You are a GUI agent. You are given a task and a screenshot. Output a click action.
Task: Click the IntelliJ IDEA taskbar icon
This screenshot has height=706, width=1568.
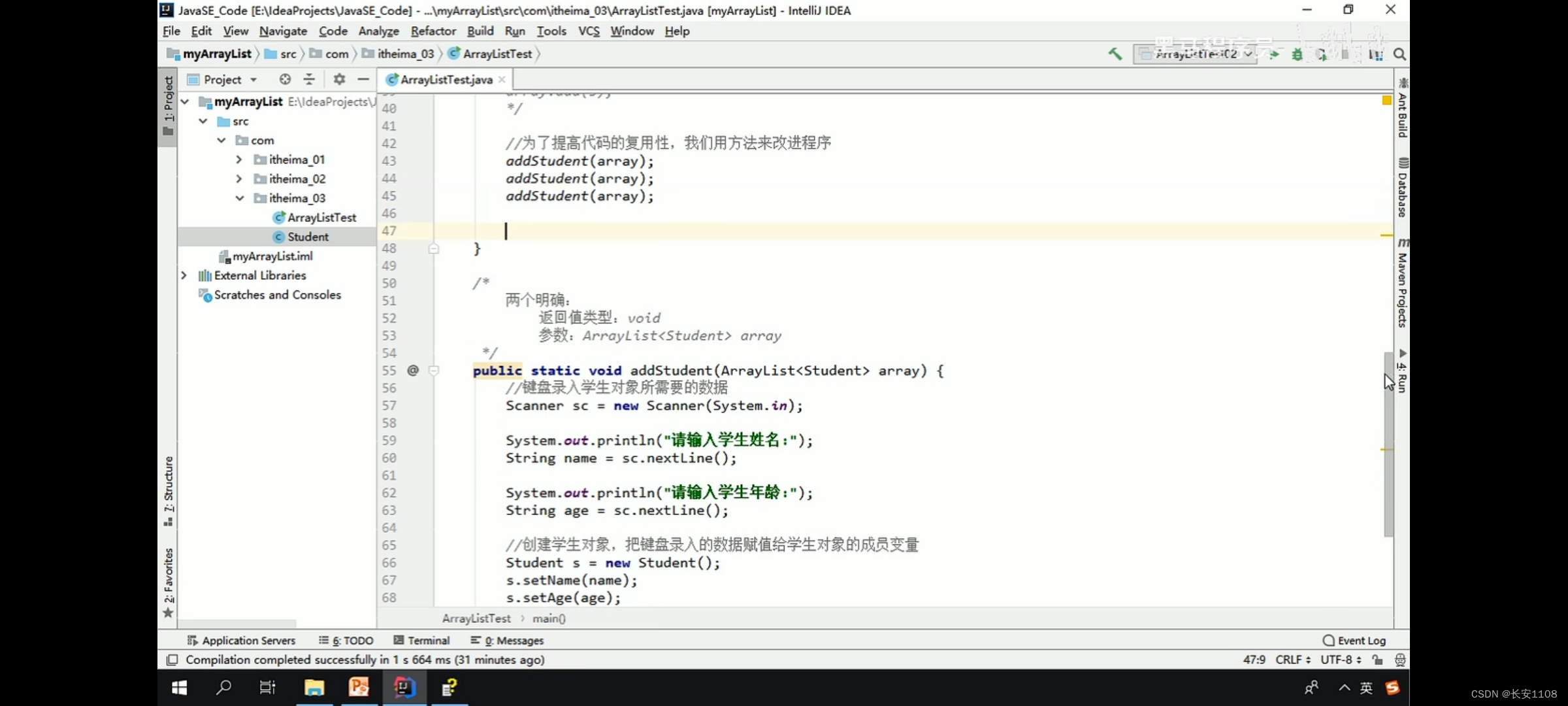pos(404,688)
